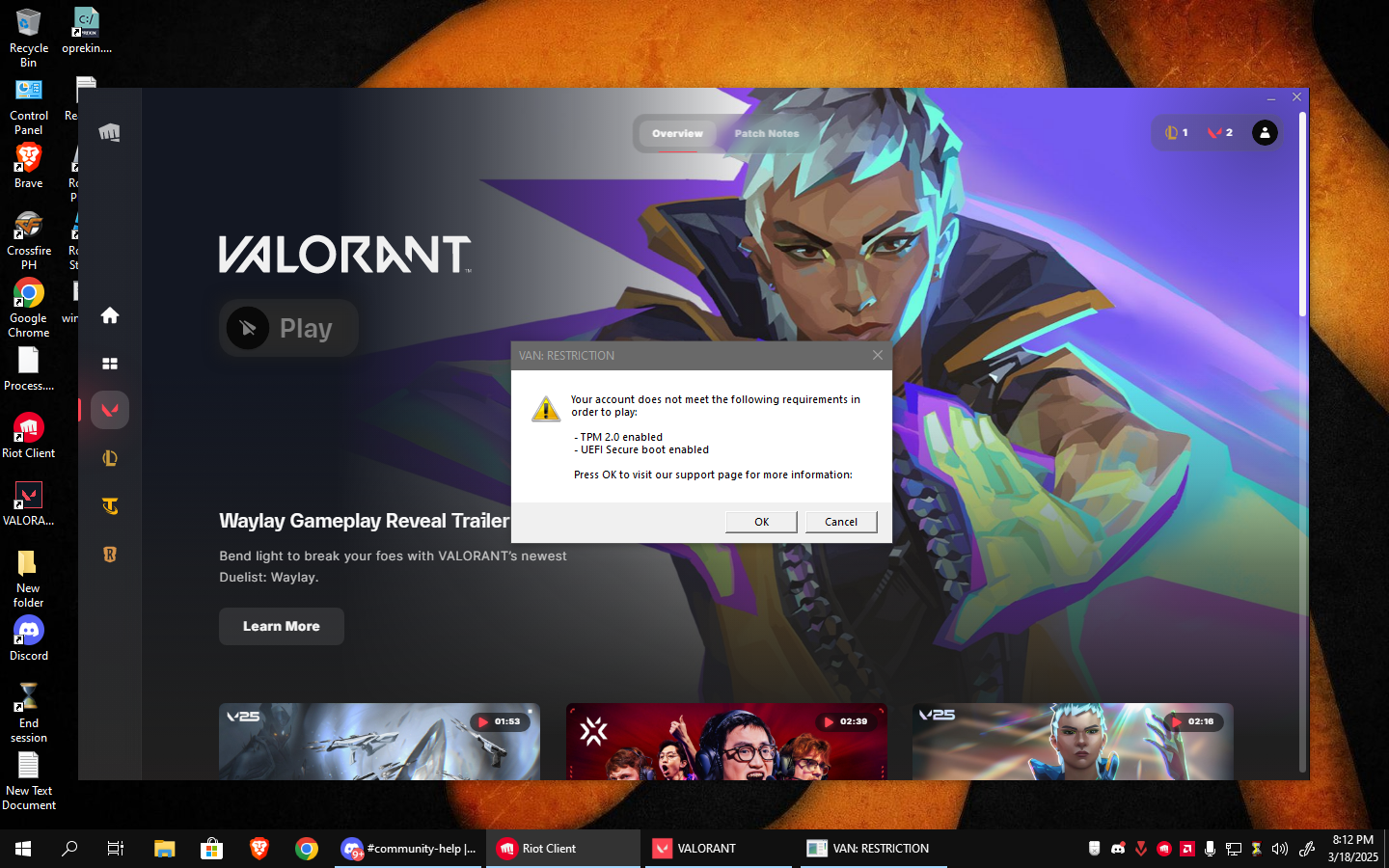This screenshot has width=1389, height=868.
Task: Select the Recycle Bin desktop icon
Action: pos(29,37)
